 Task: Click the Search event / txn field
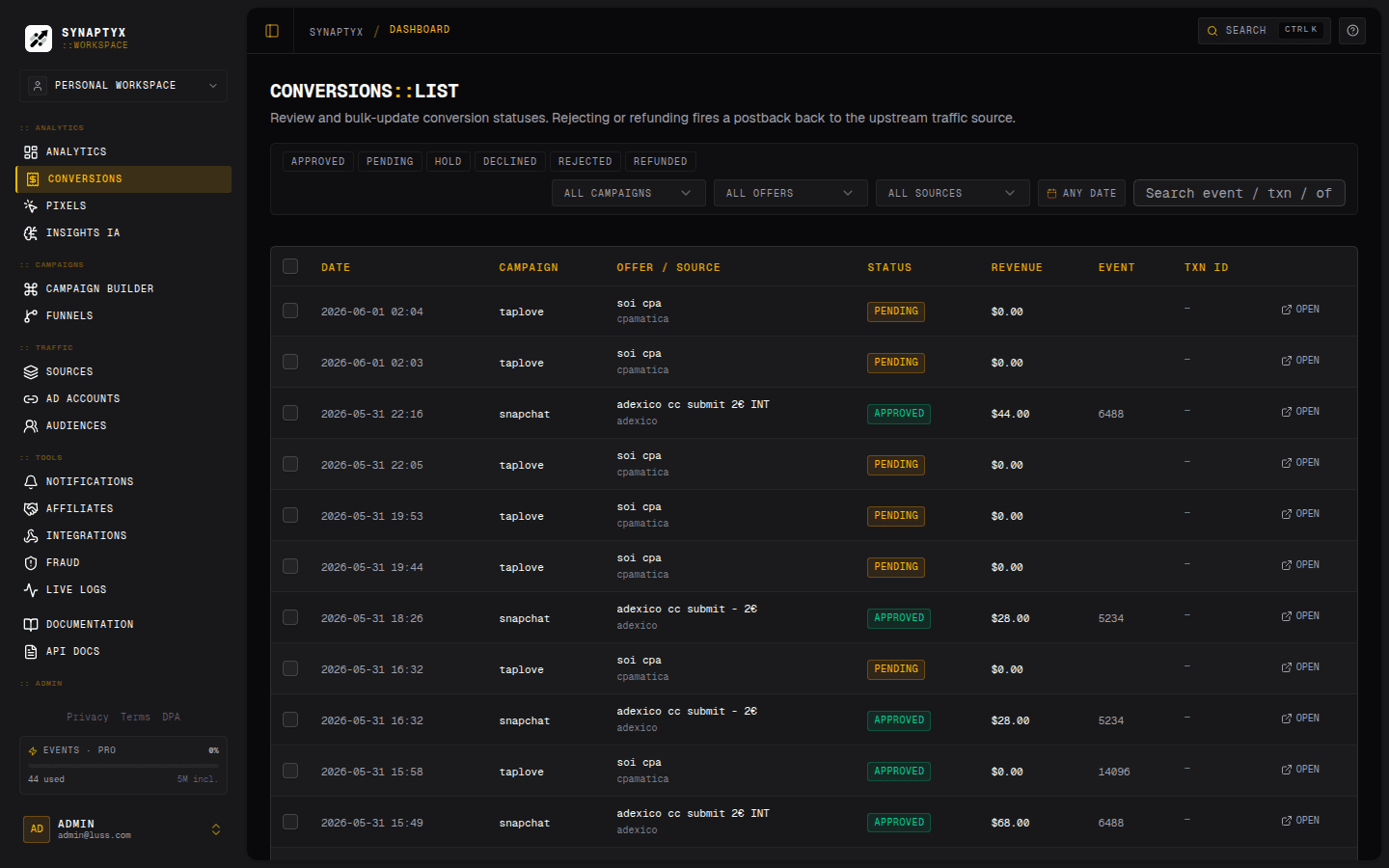pyautogui.click(x=1239, y=193)
